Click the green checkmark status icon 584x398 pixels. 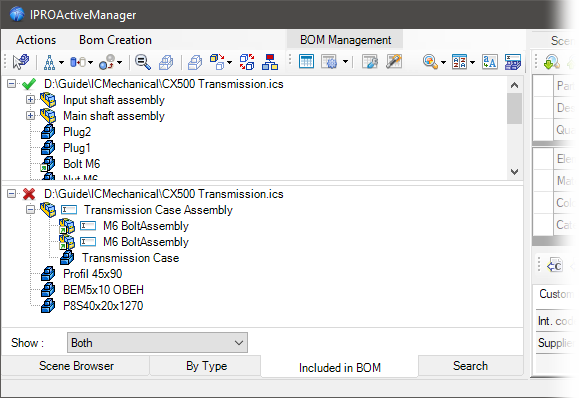click(29, 84)
